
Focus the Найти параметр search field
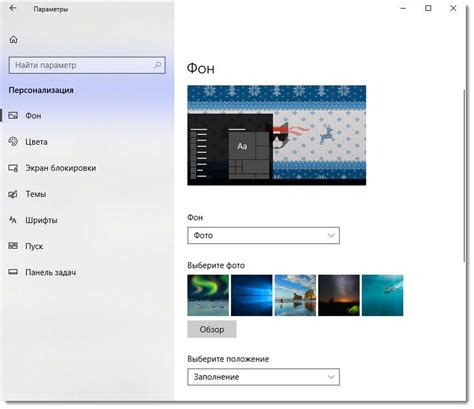click(x=87, y=65)
